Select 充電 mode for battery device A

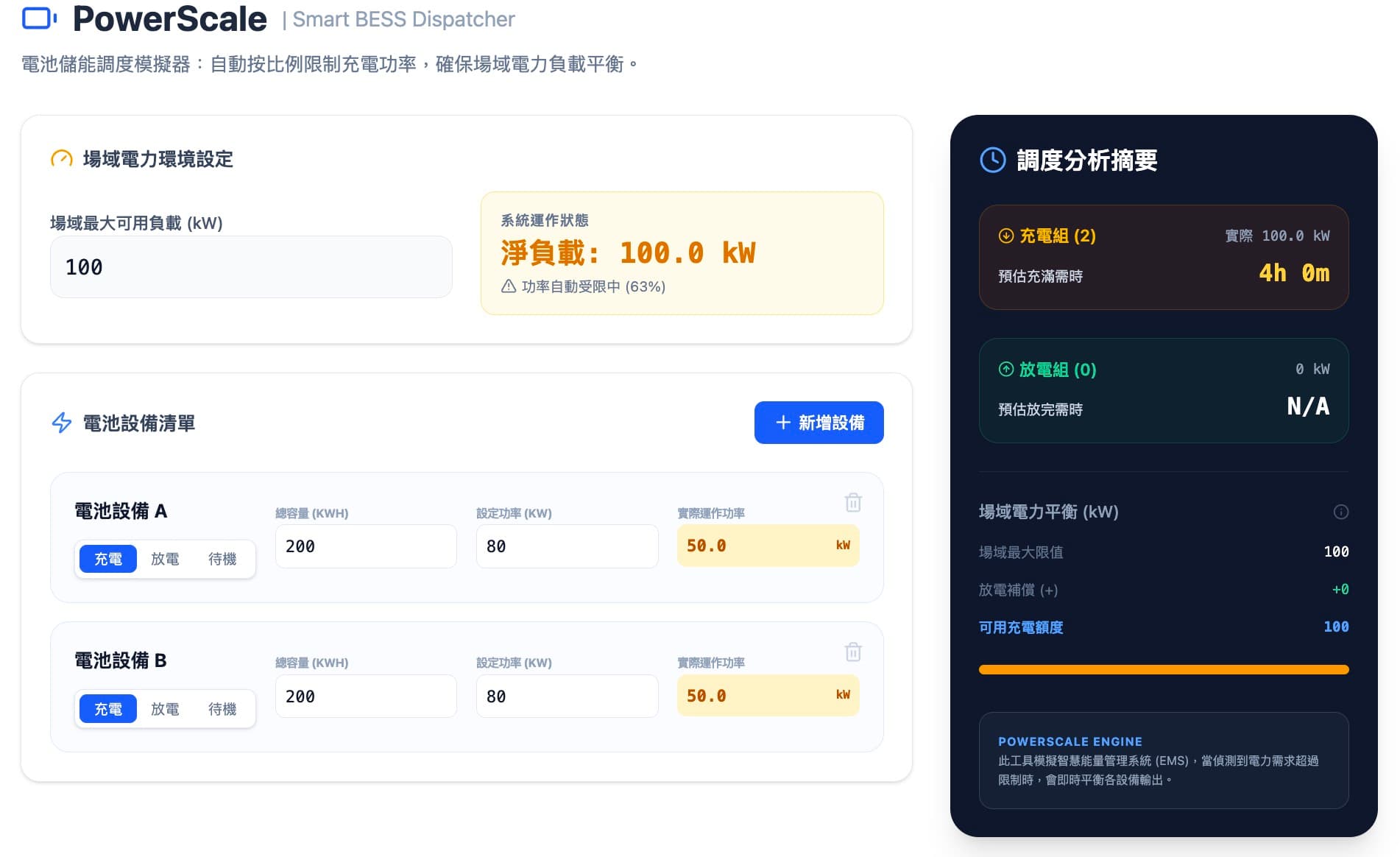tap(108, 559)
